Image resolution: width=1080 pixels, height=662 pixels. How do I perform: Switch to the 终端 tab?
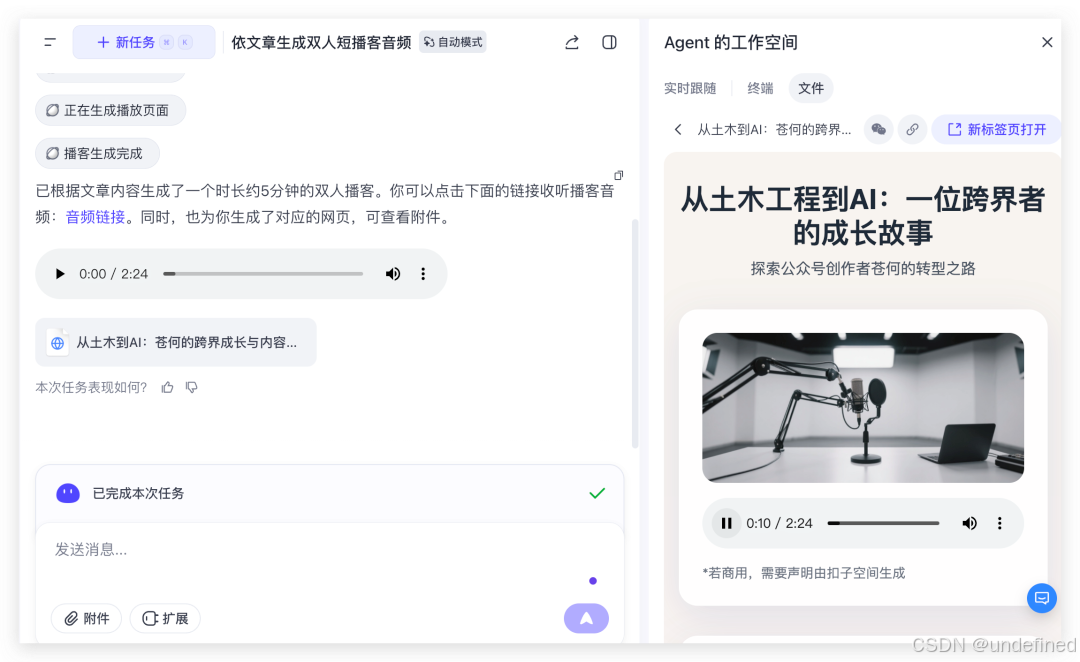760,88
